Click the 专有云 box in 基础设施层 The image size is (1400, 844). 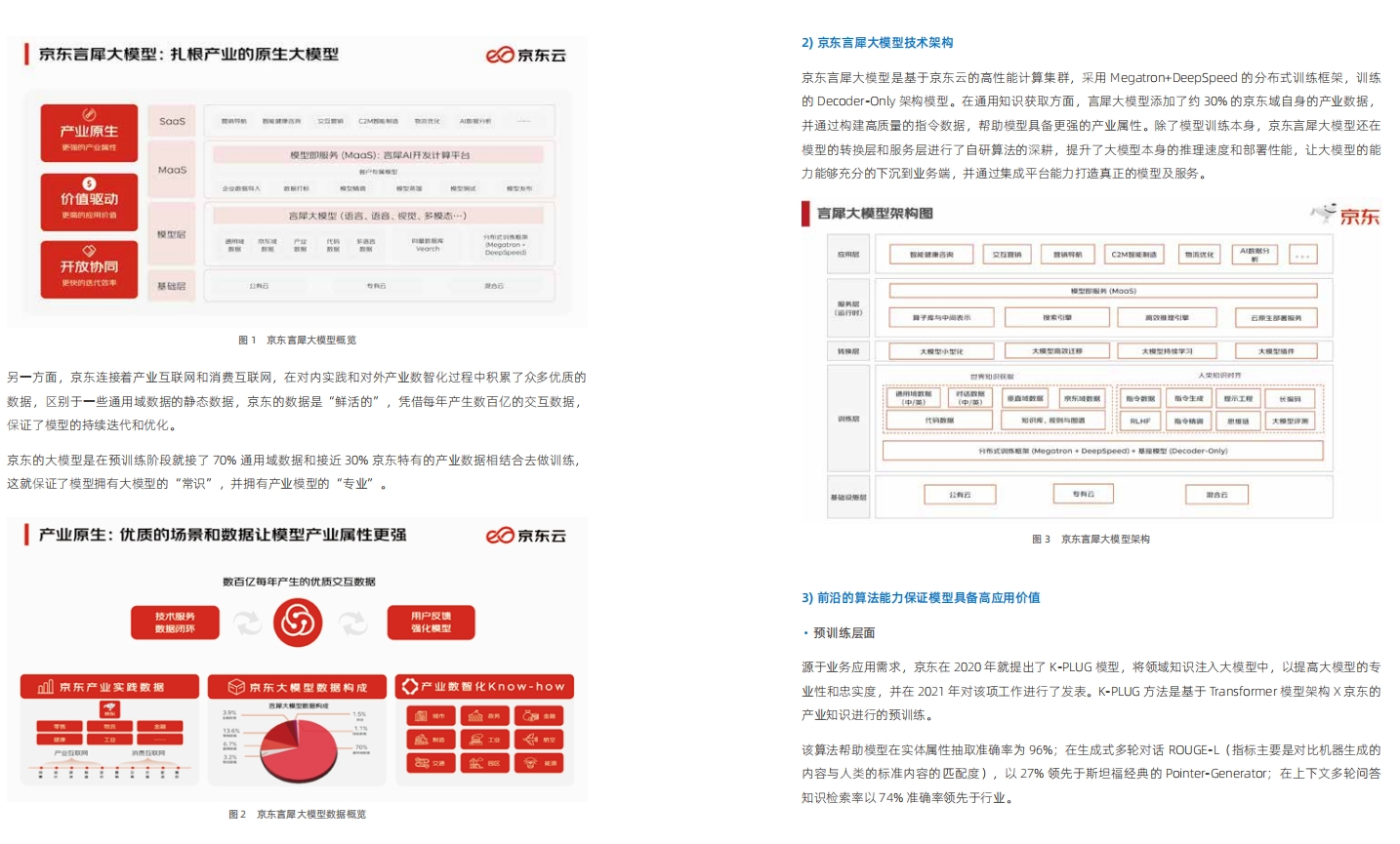(1083, 494)
